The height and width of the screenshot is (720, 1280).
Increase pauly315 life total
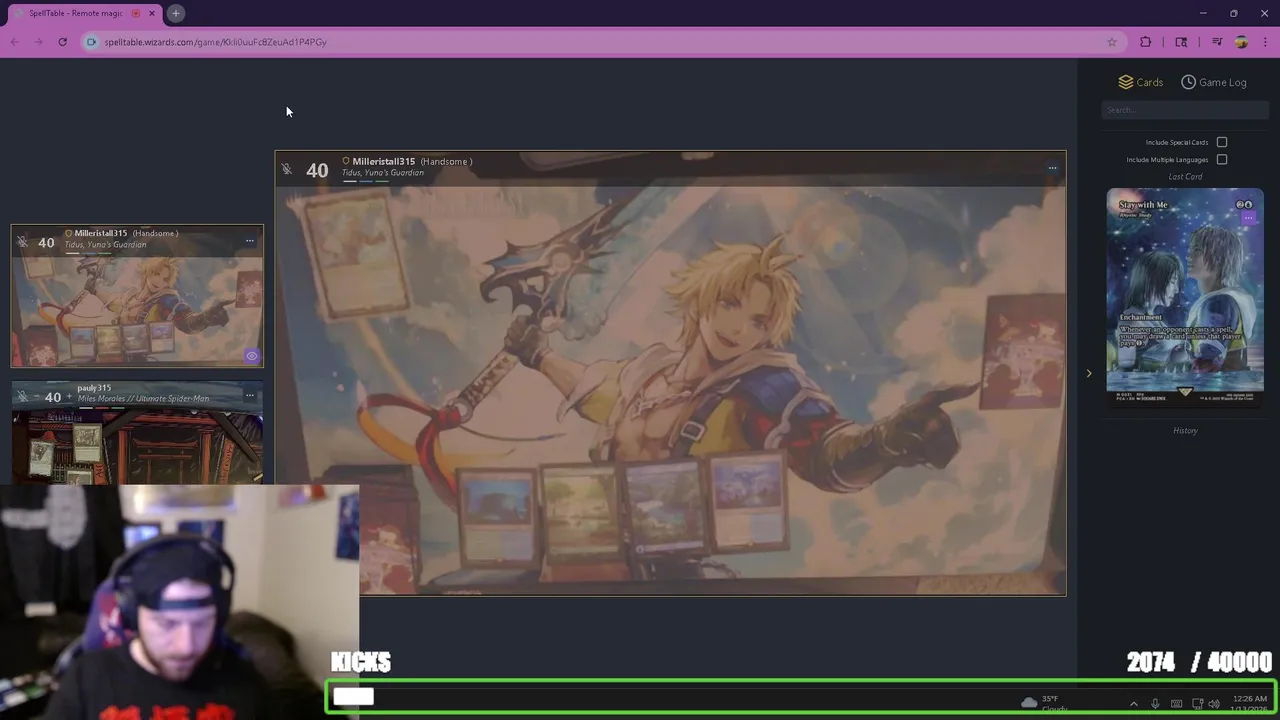tap(69, 397)
